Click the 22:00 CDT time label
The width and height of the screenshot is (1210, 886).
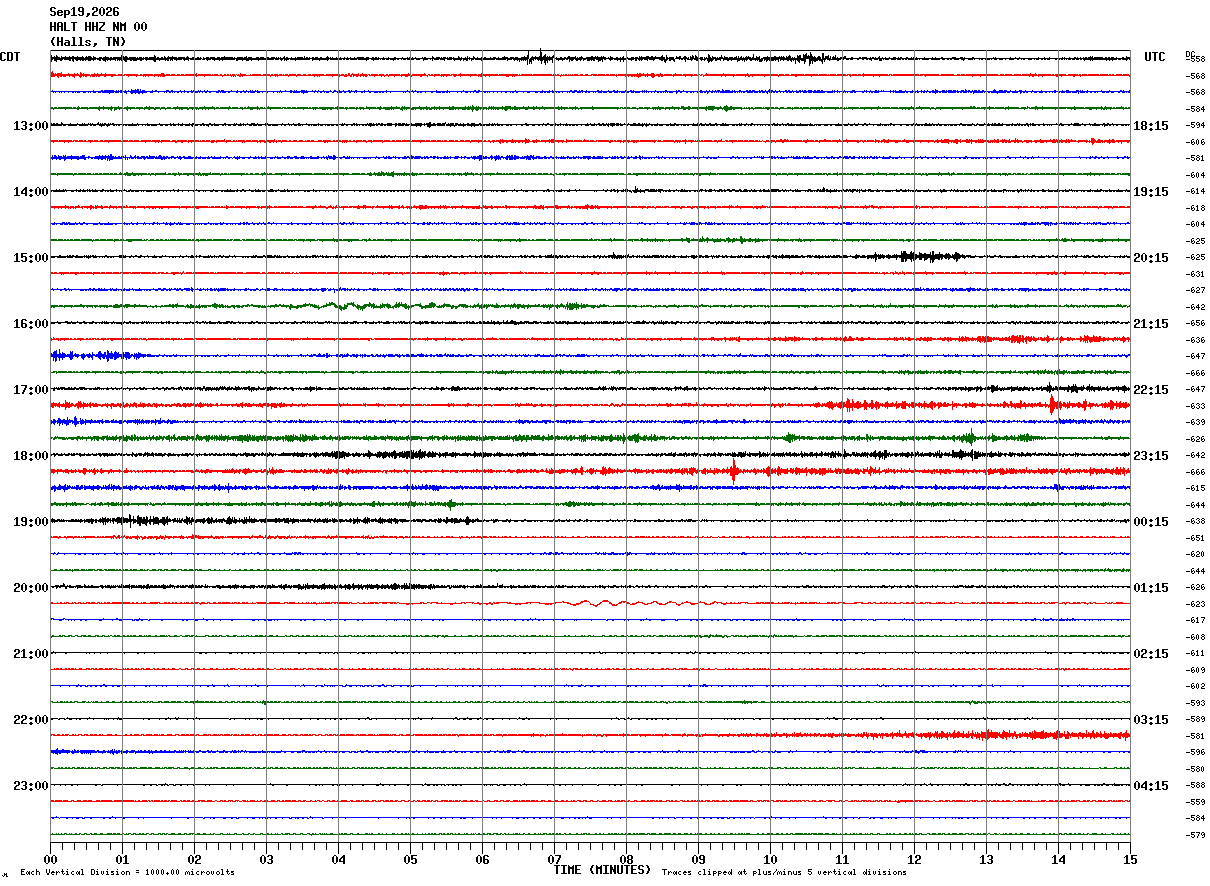coord(31,720)
